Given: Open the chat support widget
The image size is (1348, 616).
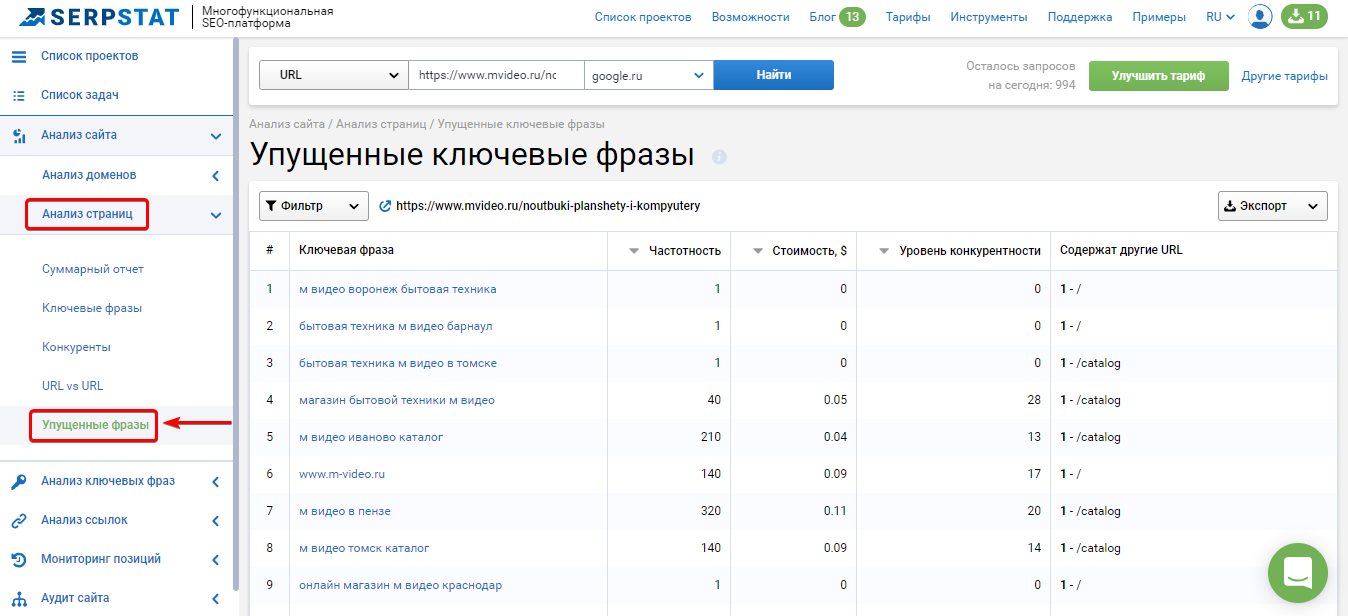Looking at the screenshot, I should [x=1298, y=573].
